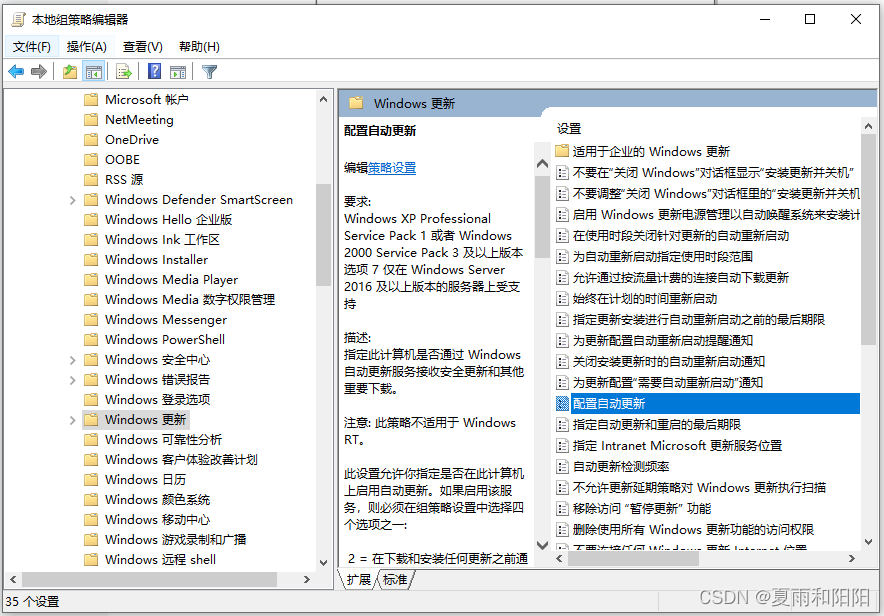Image resolution: width=884 pixels, height=616 pixels.
Task: Expand the Windows Defender SmartScreen node
Action: (72, 200)
